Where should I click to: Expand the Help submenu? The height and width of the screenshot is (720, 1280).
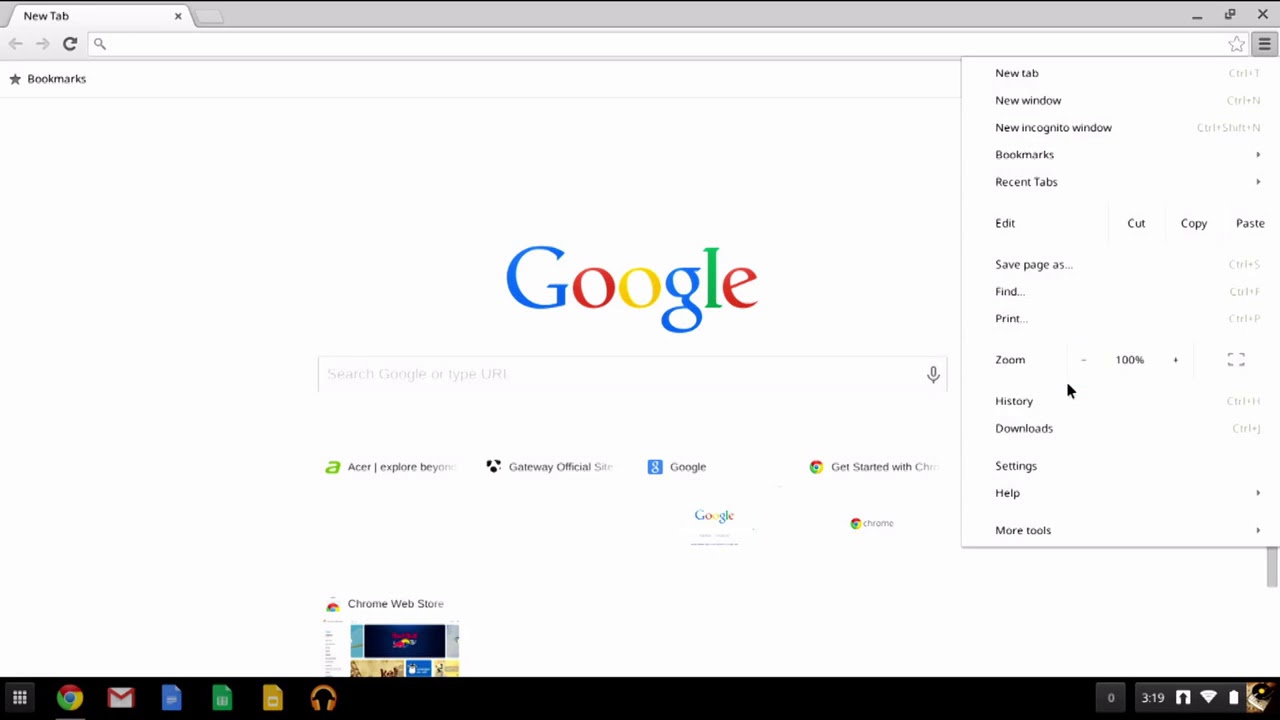point(1120,493)
